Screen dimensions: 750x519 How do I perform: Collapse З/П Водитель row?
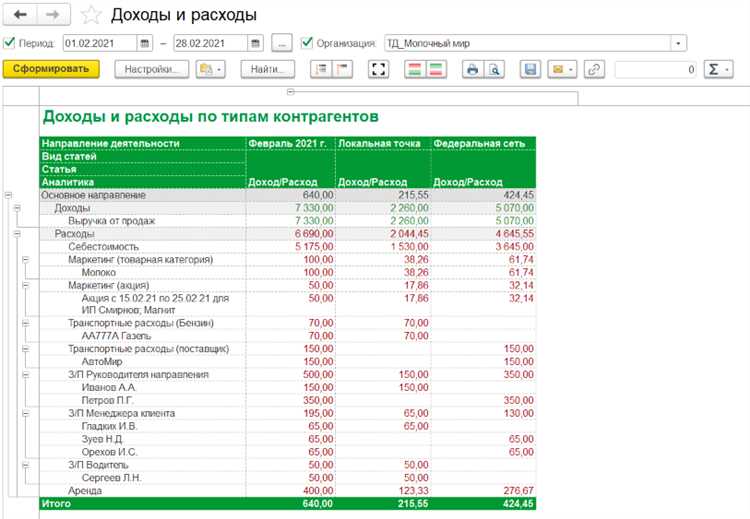click(26, 464)
